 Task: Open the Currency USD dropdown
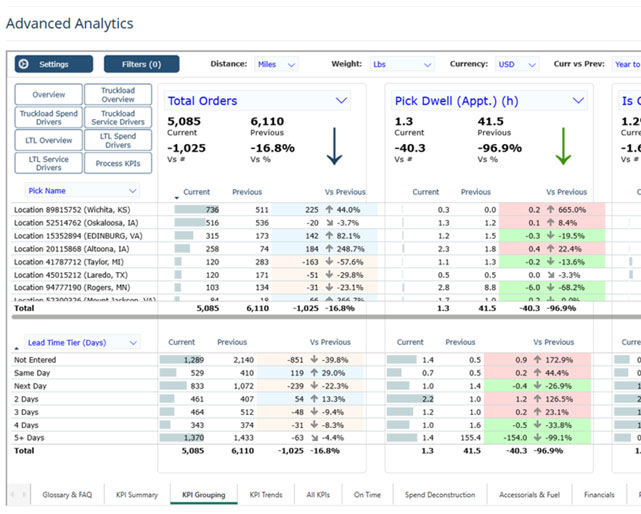(x=514, y=64)
